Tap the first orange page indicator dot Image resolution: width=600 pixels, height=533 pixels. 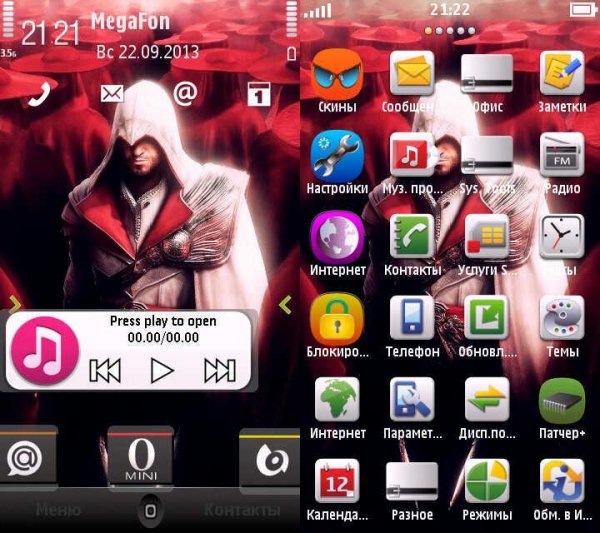[x=428, y=31]
